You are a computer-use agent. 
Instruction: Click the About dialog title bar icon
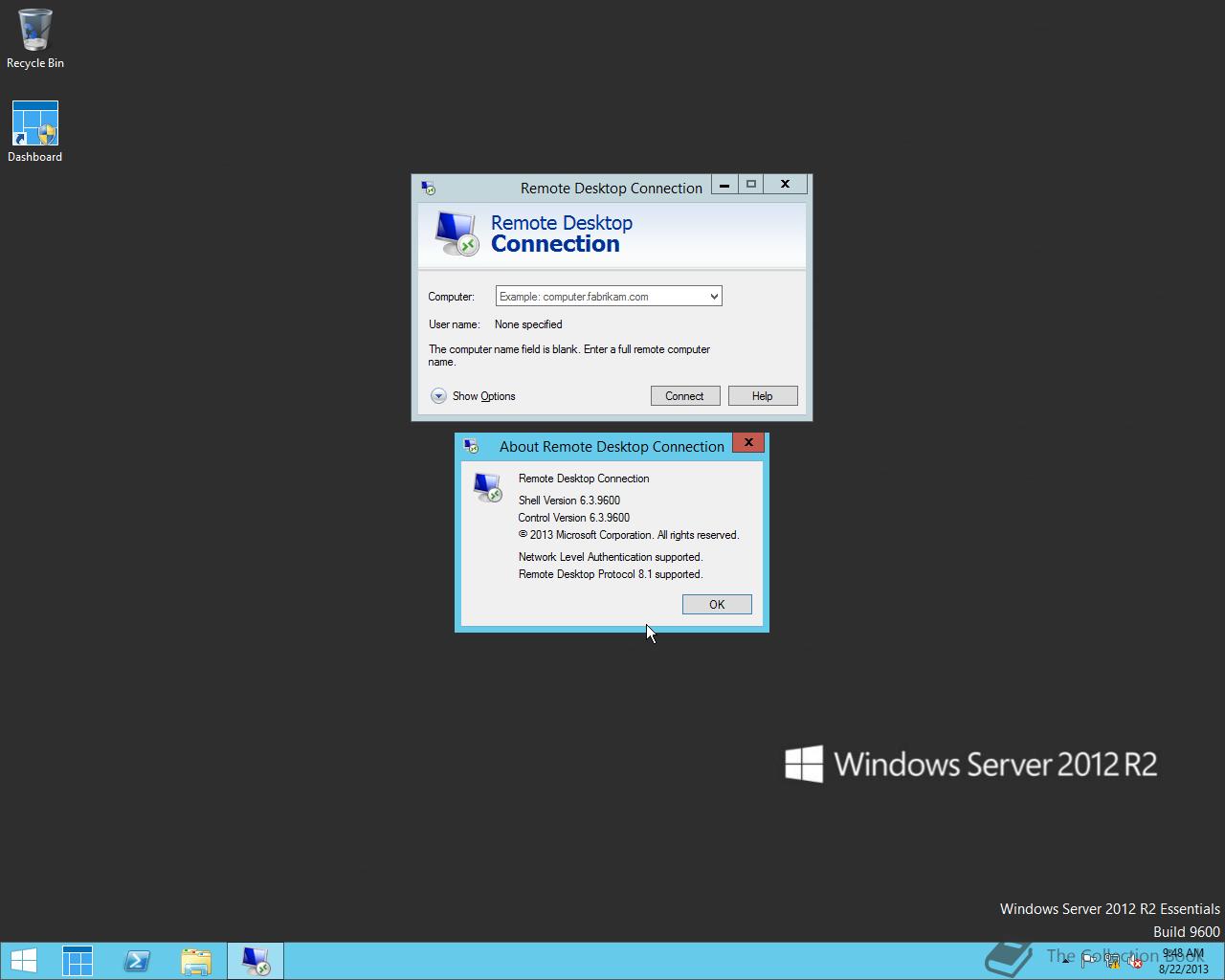click(x=470, y=446)
